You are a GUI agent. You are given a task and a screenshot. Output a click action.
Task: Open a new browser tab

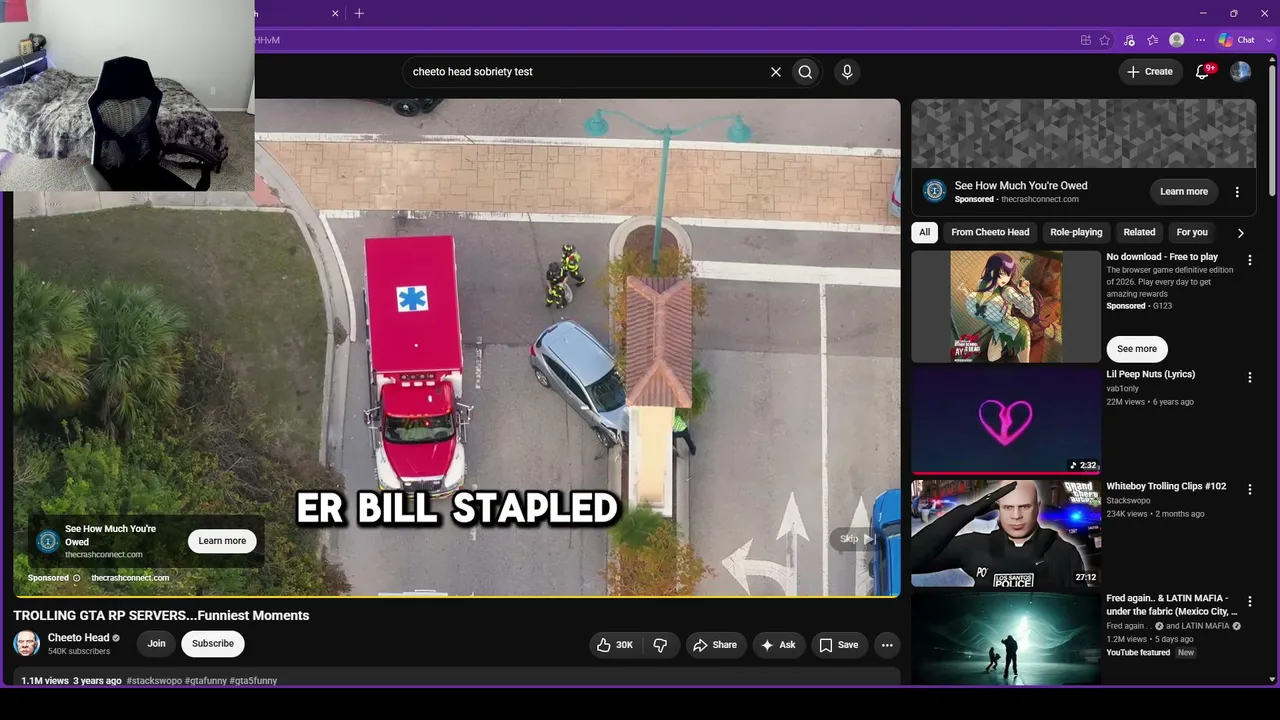click(x=359, y=13)
